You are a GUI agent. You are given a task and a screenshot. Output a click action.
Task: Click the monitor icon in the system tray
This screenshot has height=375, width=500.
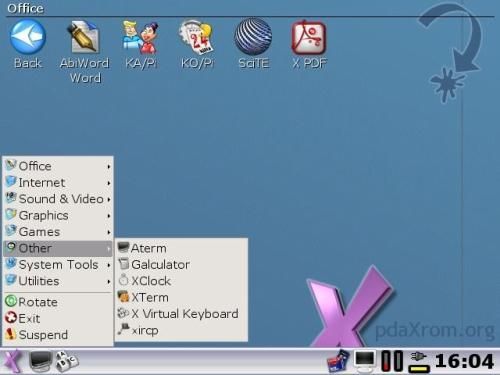point(365,362)
